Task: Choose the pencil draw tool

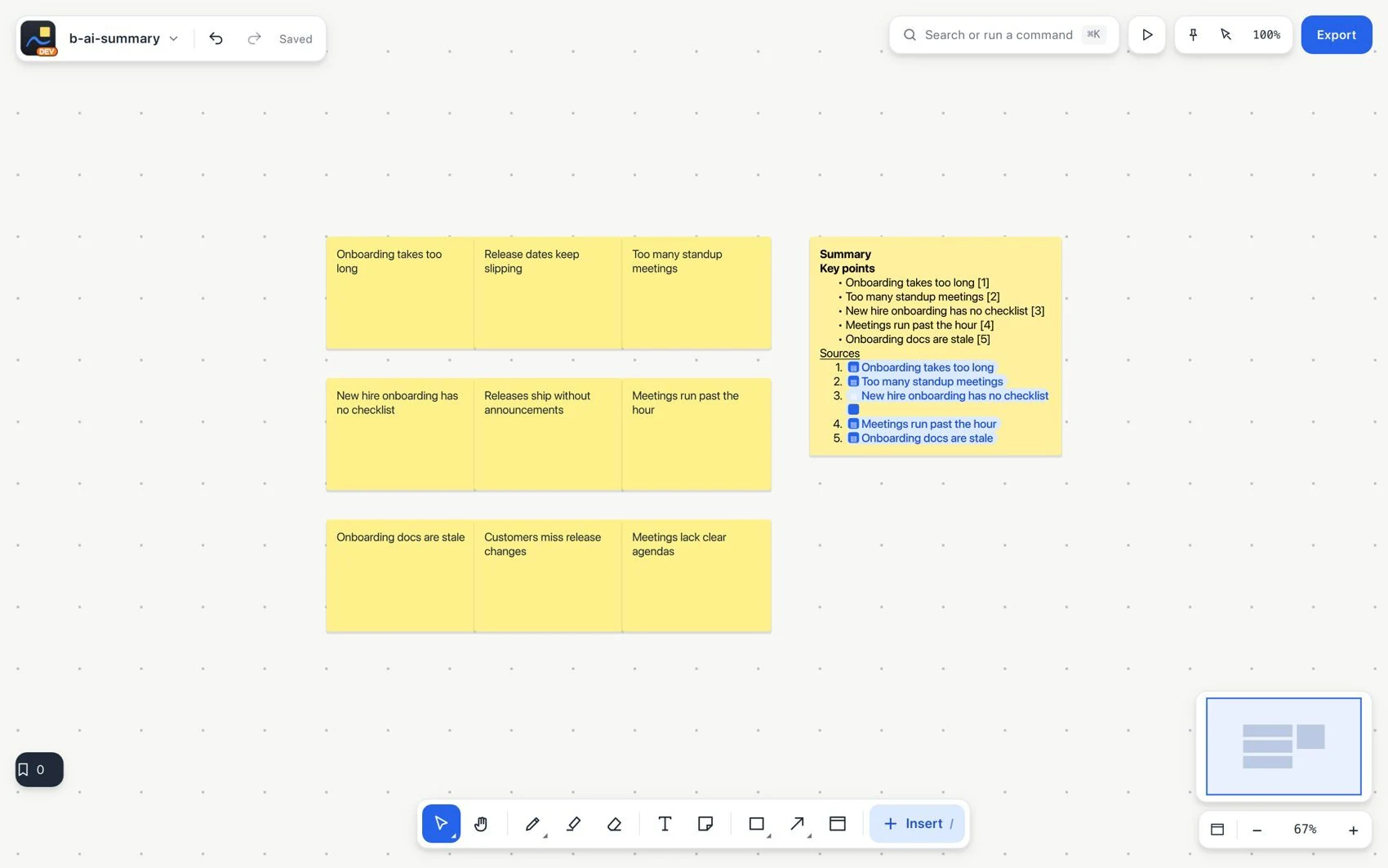Action: (x=532, y=823)
